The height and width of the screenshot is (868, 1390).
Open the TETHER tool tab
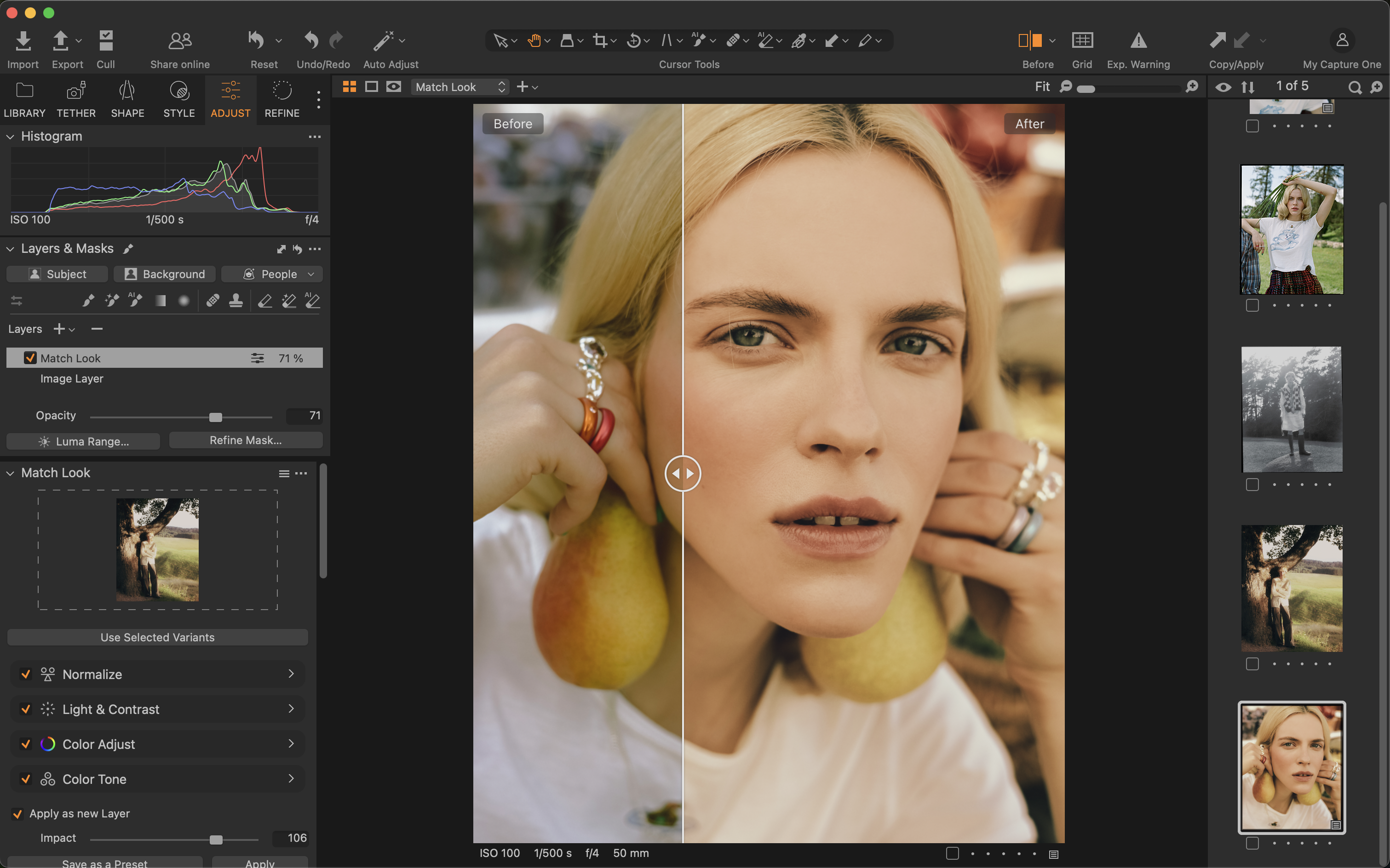point(76,100)
